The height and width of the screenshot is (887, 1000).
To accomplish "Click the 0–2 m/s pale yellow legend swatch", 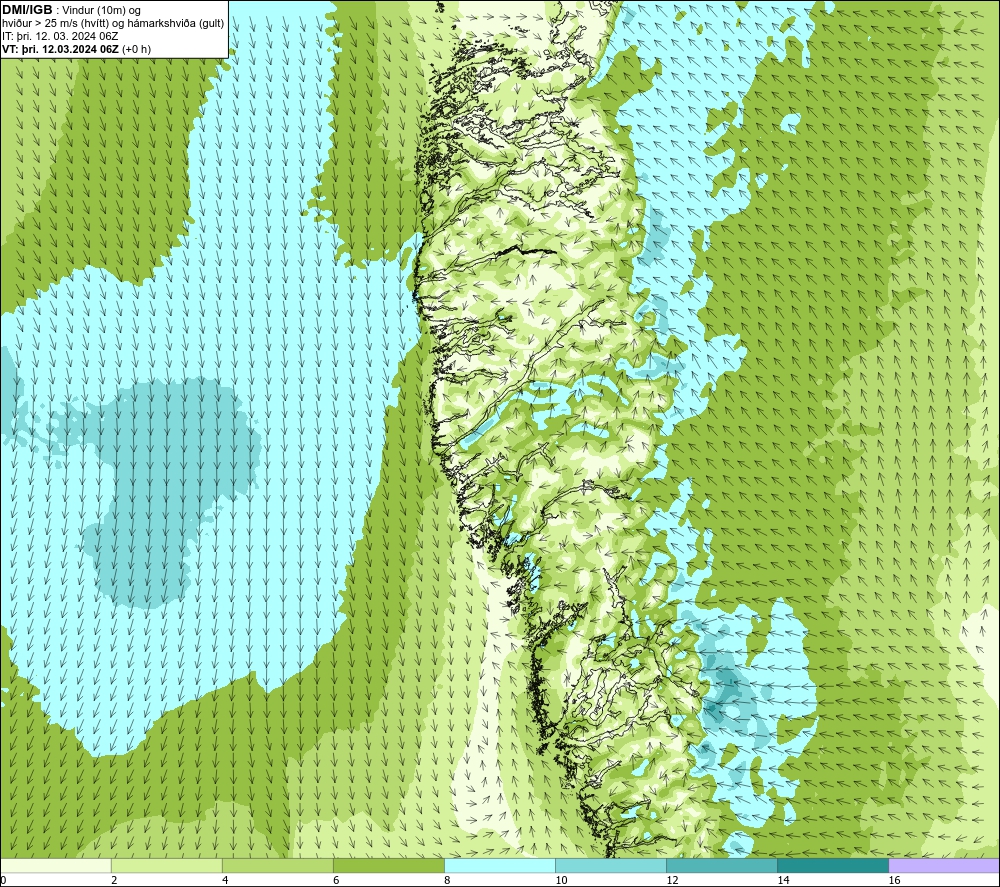I will (x=56, y=865).
